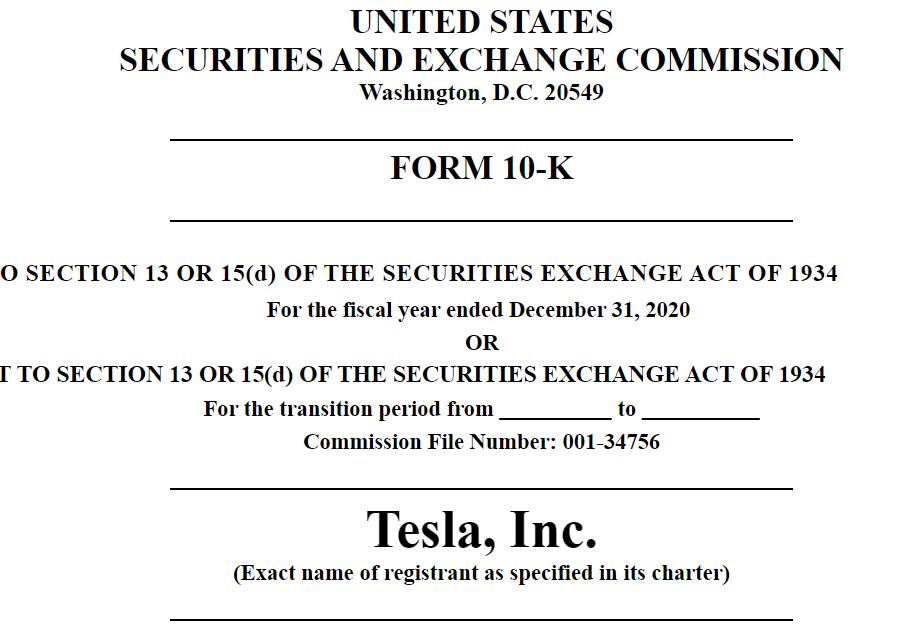
Task: Click the "December 31, 2020" date
Action: (599, 310)
